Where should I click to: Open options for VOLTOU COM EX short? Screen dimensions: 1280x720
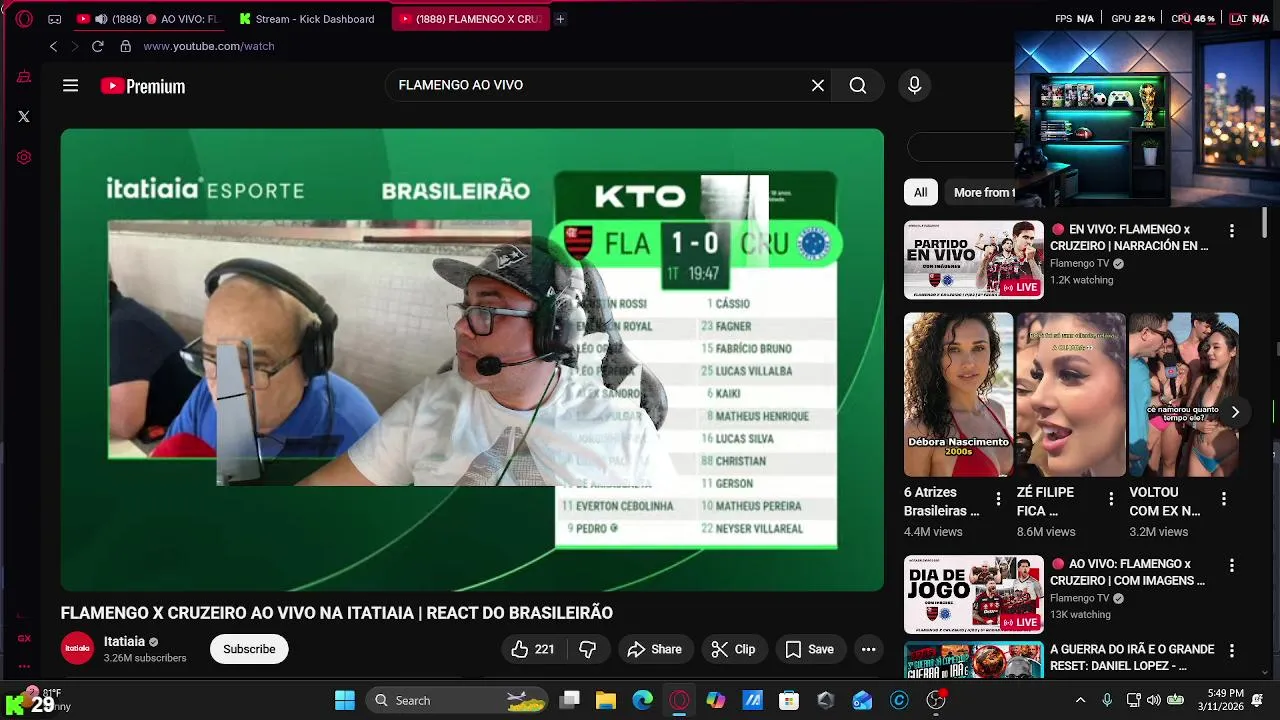tap(1224, 498)
